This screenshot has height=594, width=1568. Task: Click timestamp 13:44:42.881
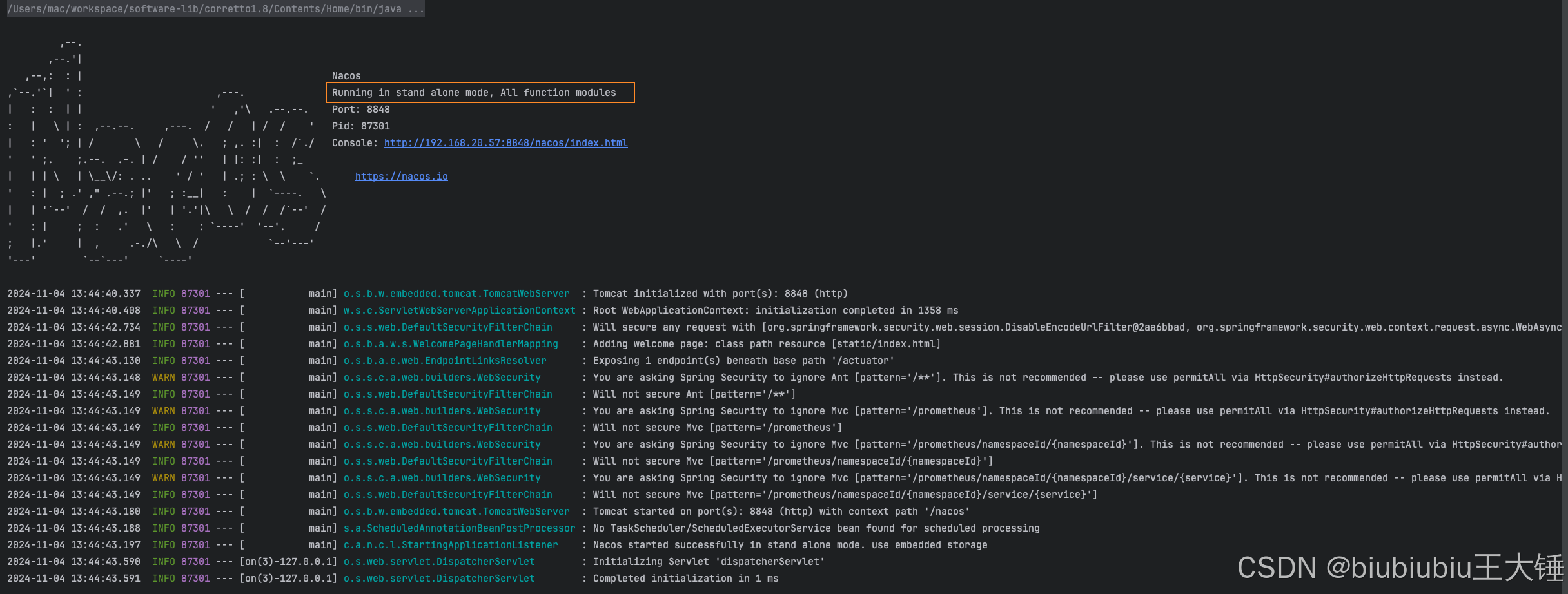coord(106,344)
